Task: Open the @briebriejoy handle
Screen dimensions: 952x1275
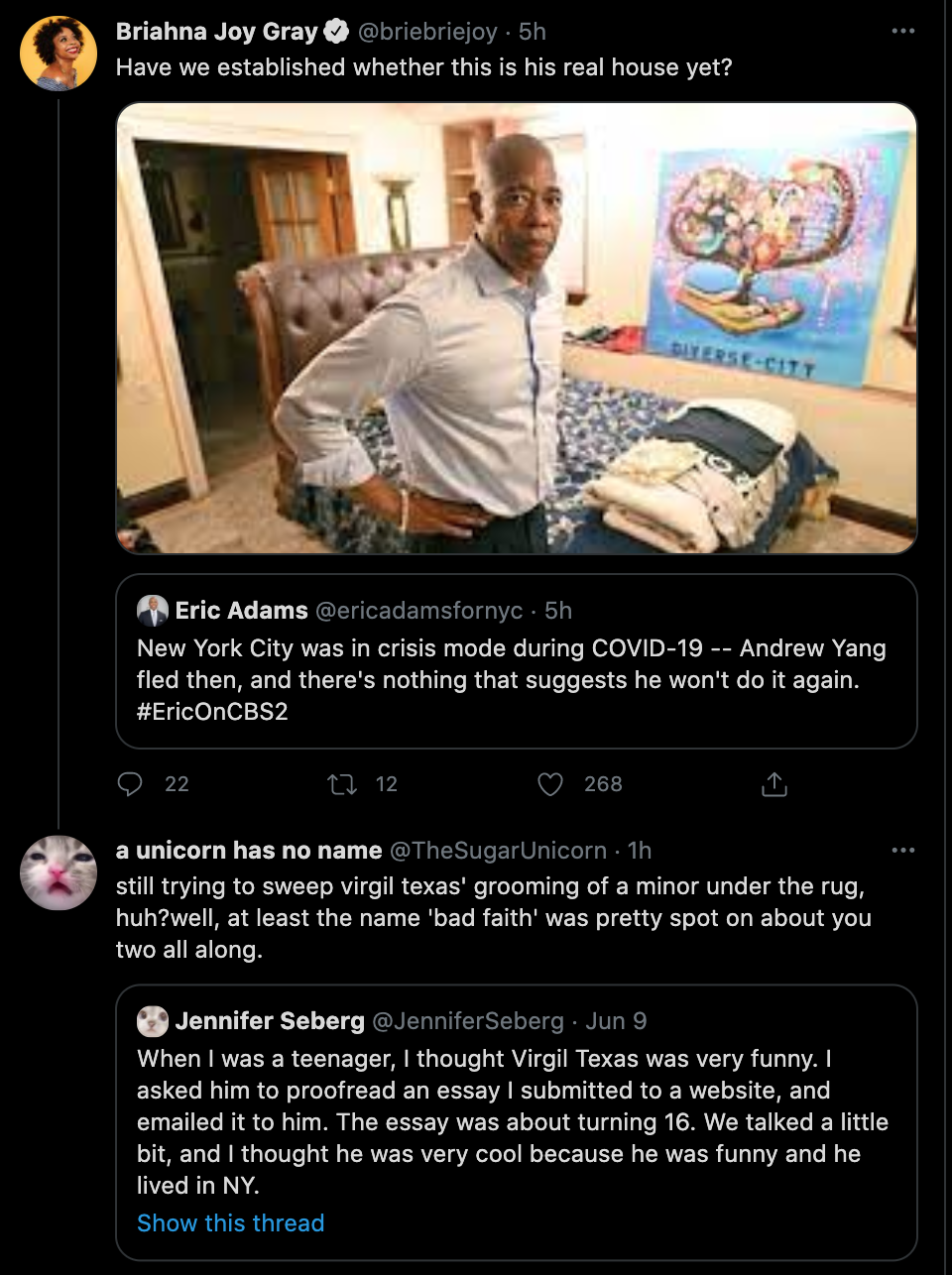Action: coord(427,32)
